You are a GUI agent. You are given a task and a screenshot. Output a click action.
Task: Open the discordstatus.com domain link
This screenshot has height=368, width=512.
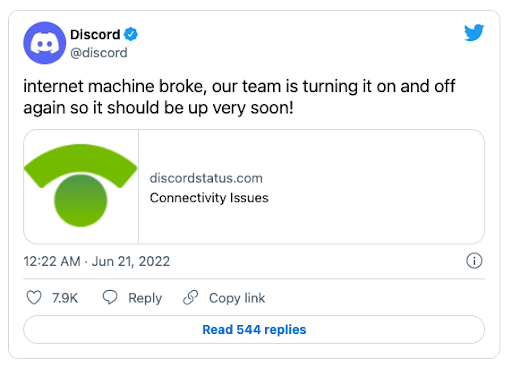pos(206,178)
